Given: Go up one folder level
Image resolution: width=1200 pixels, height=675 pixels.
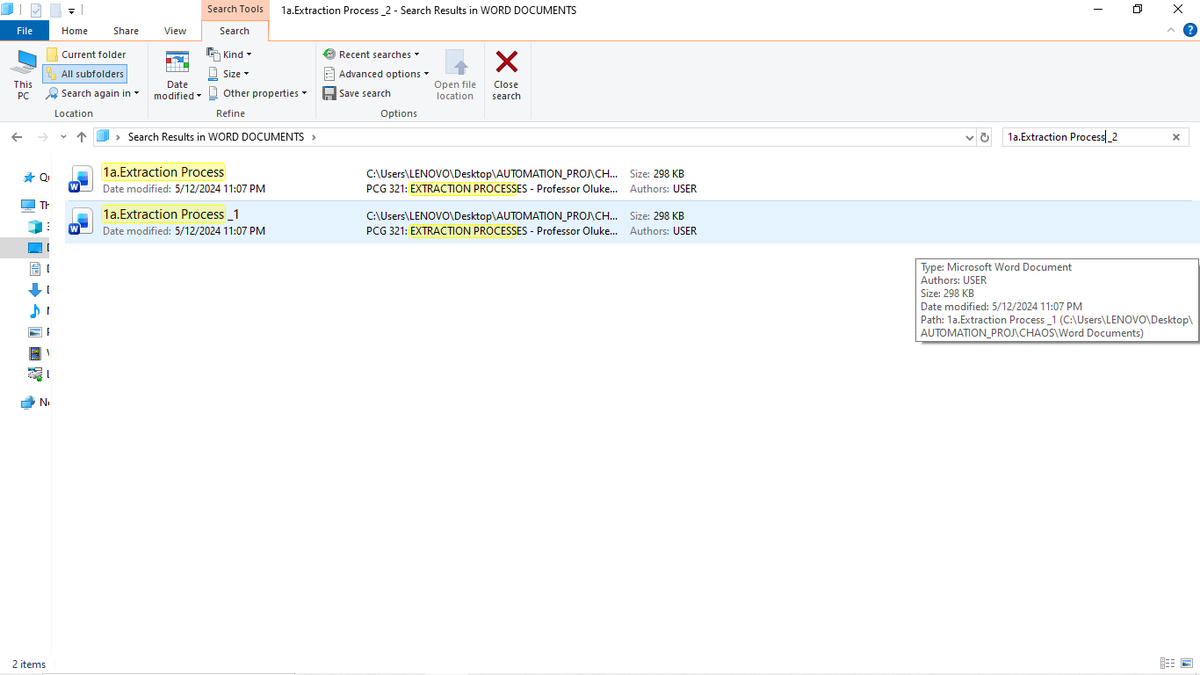Looking at the screenshot, I should pyautogui.click(x=81, y=137).
